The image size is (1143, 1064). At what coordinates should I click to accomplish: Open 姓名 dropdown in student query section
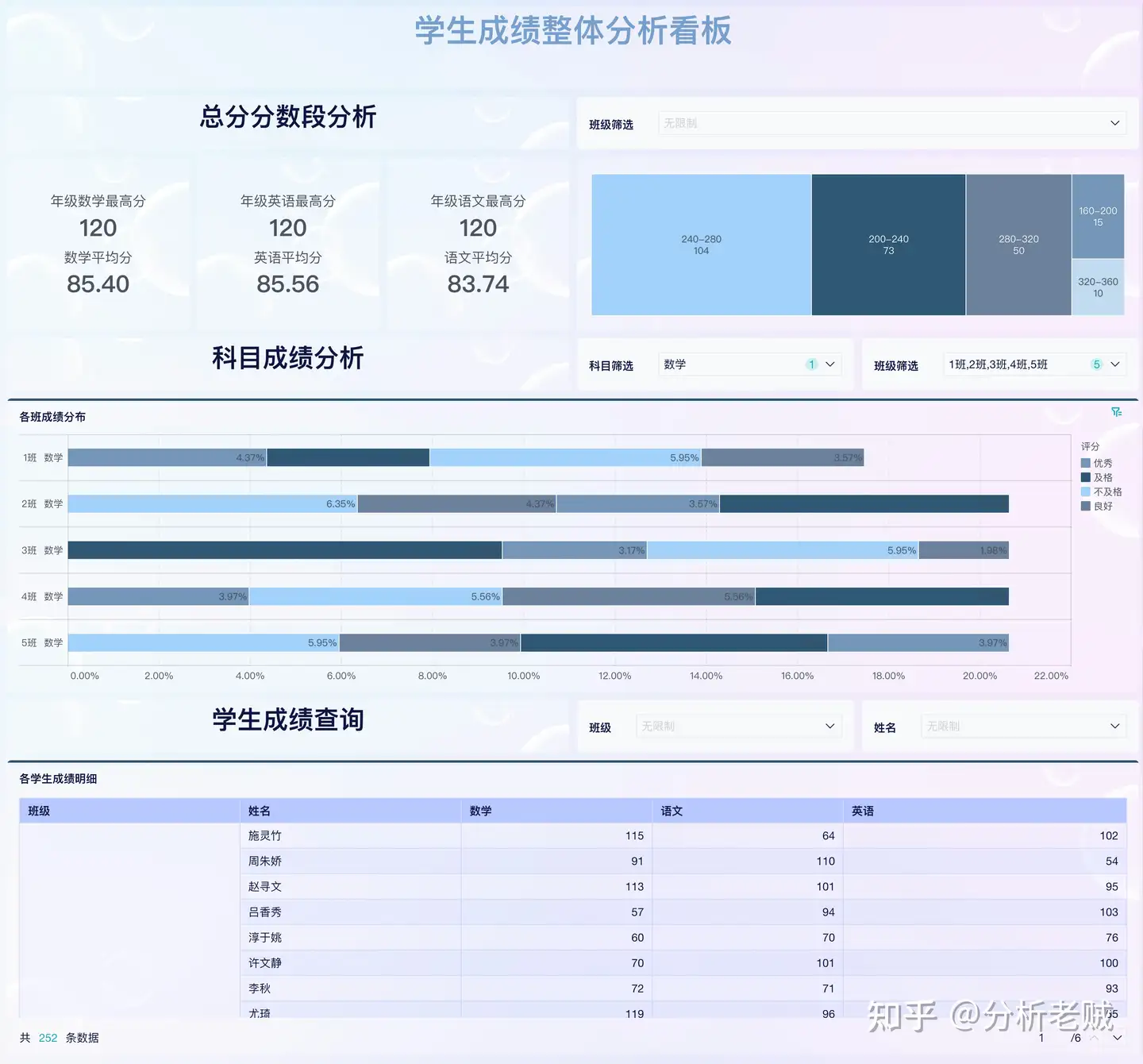click(x=1023, y=727)
